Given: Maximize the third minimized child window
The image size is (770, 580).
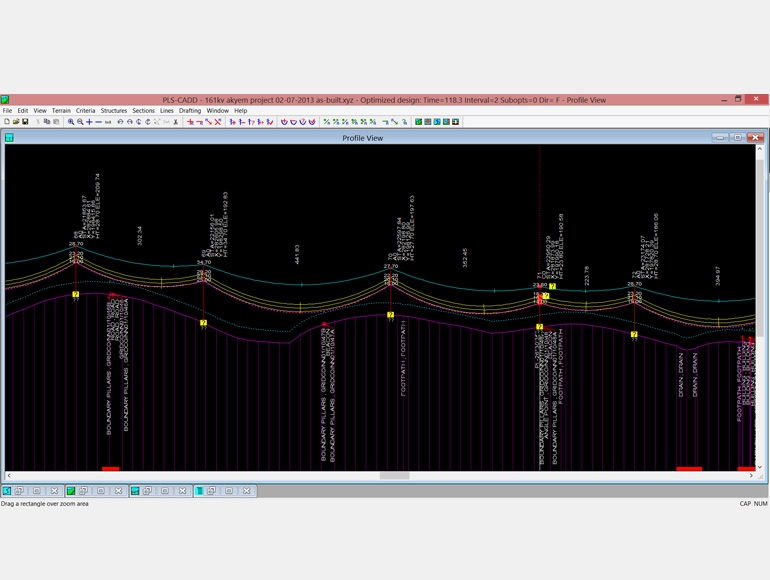Looking at the screenshot, I should [x=165, y=491].
